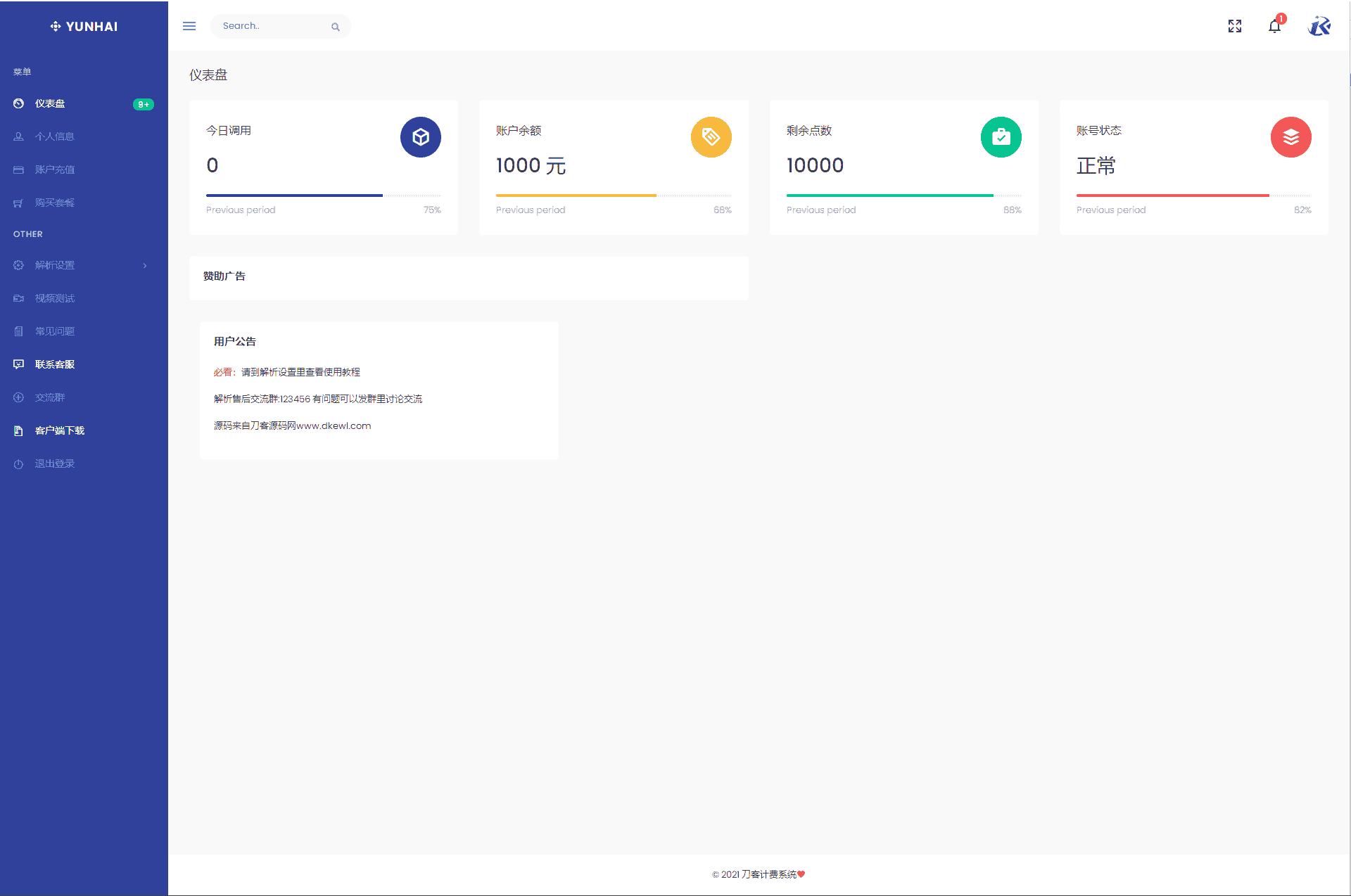Click the yellow tag icon for 账户余额

click(x=711, y=137)
